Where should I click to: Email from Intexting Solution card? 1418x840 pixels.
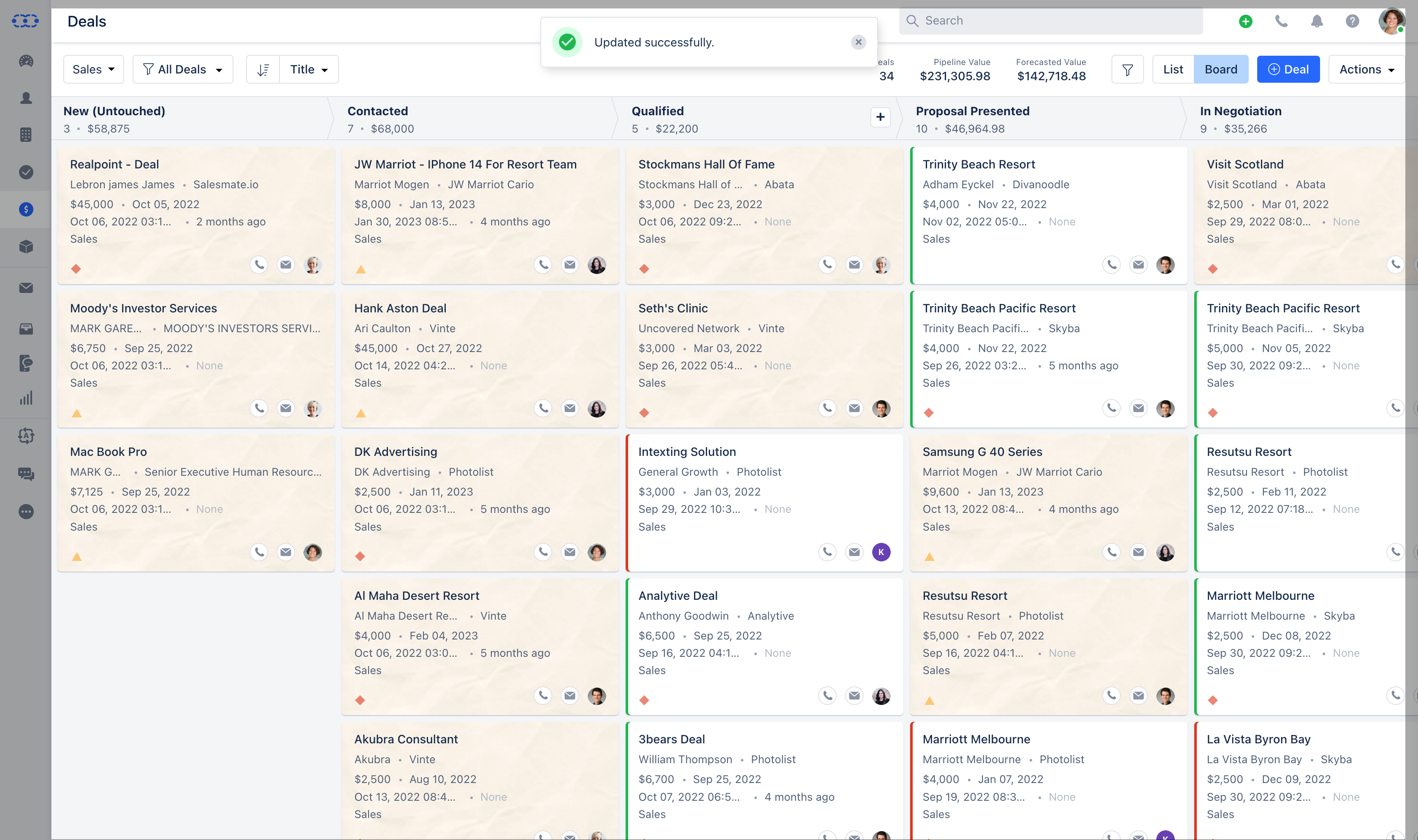[x=854, y=552]
